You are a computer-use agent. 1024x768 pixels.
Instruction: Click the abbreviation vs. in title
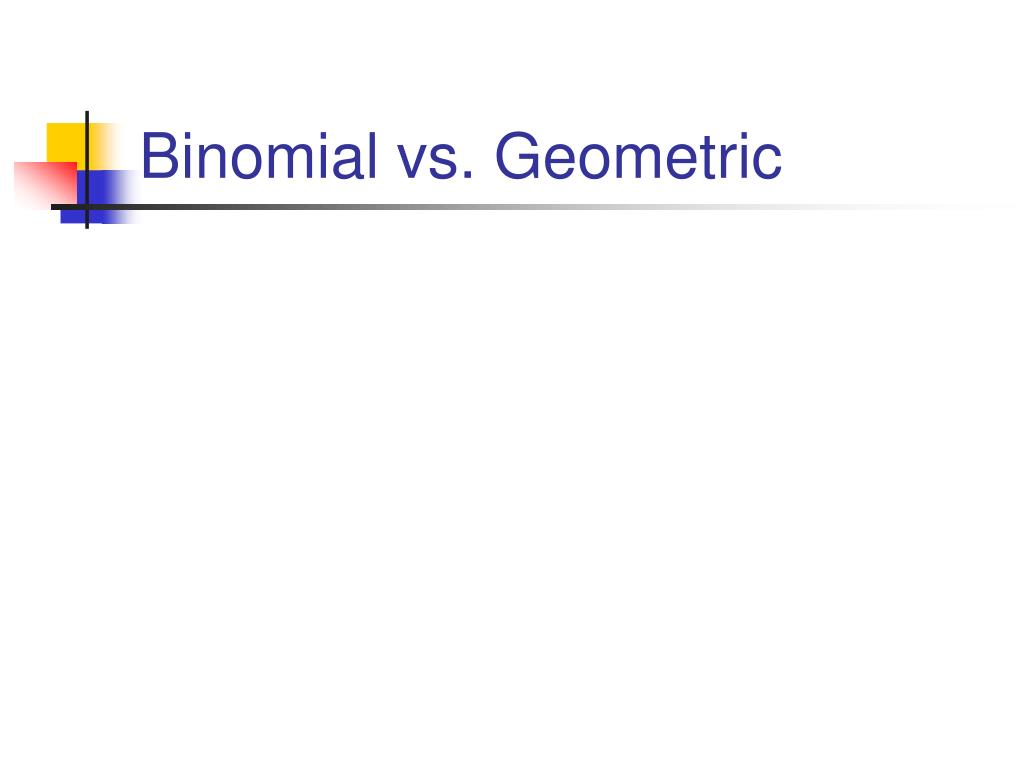coord(436,162)
